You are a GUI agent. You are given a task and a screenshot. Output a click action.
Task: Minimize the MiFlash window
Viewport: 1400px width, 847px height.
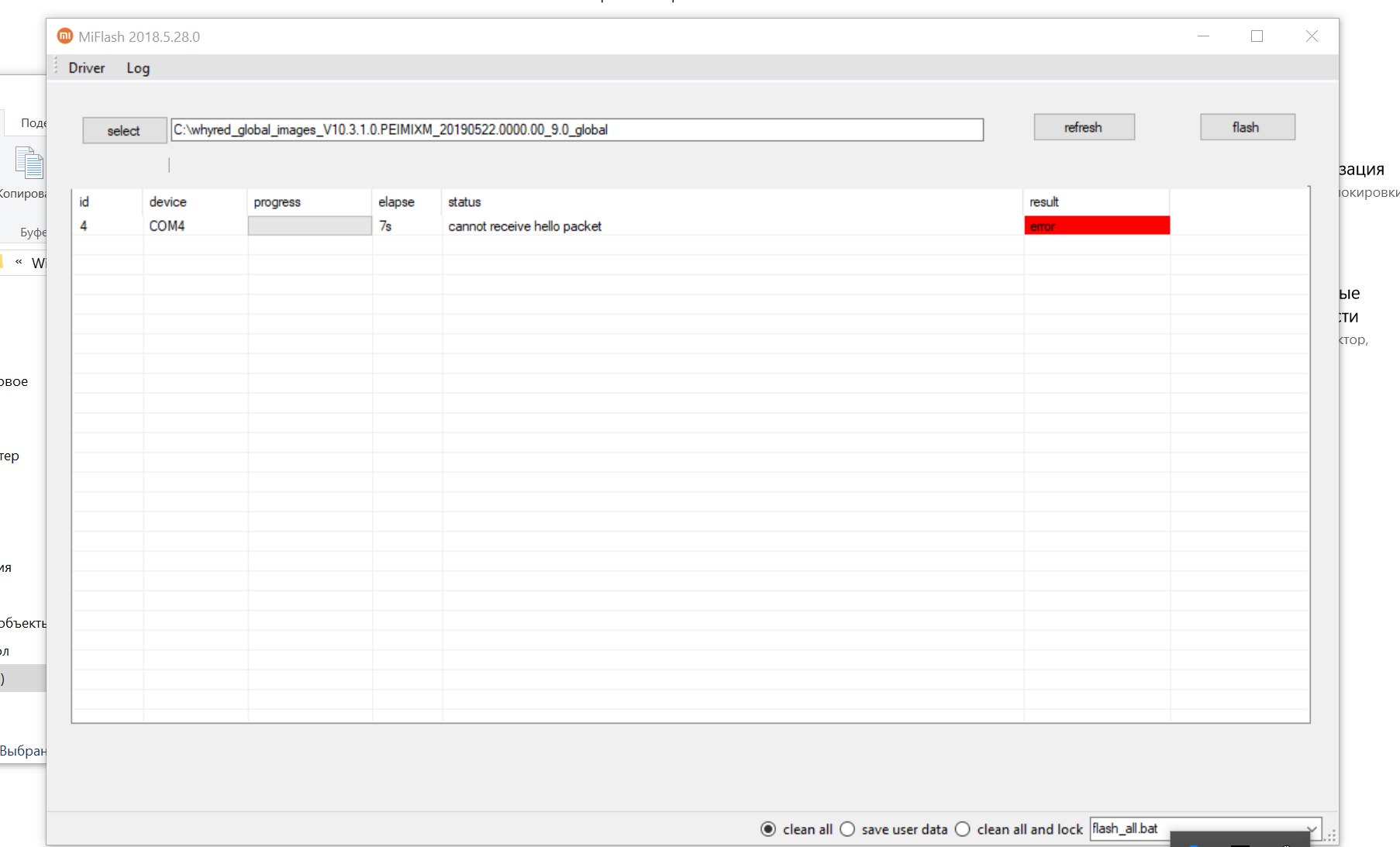click(x=1203, y=36)
